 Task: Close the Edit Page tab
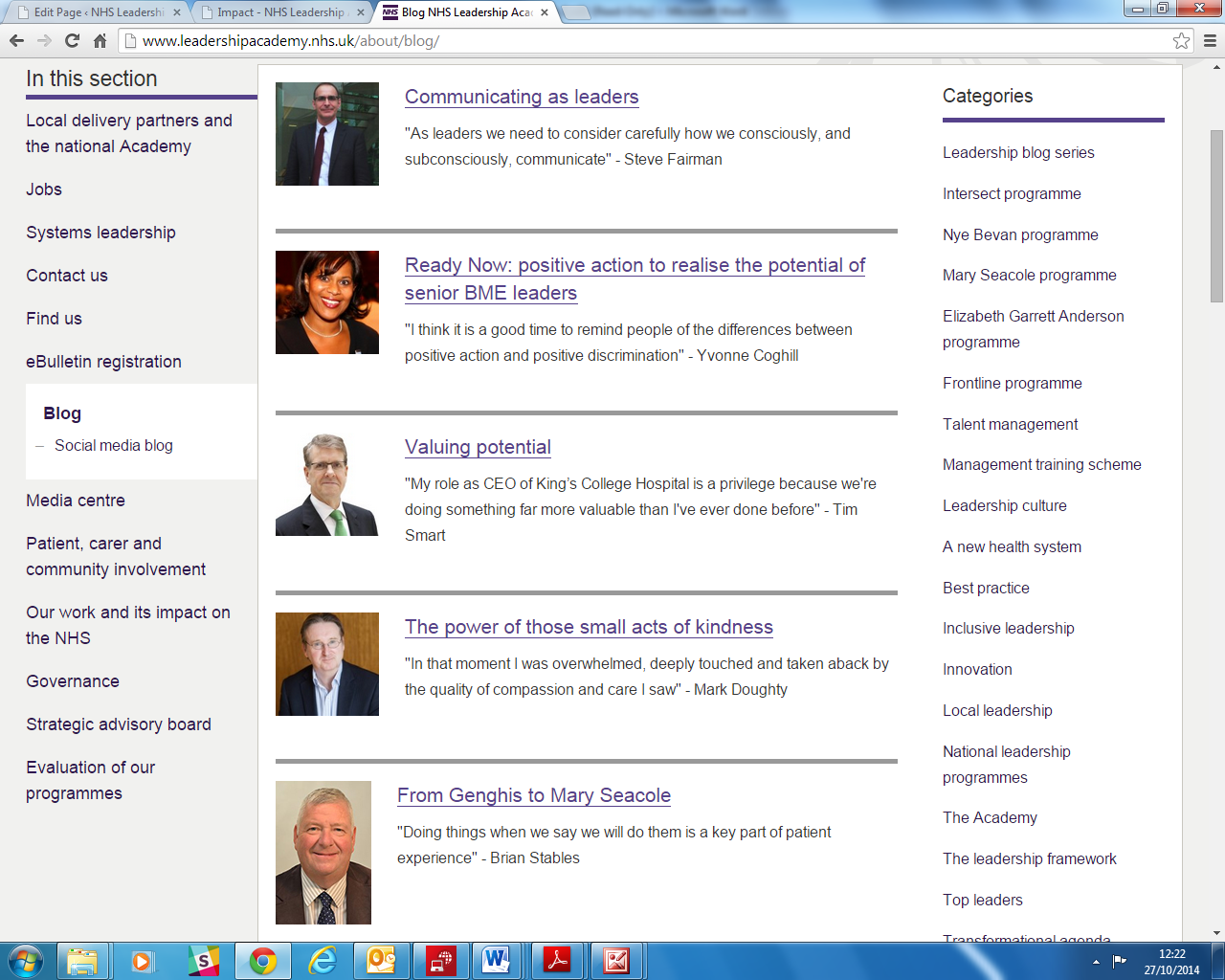[x=177, y=12]
